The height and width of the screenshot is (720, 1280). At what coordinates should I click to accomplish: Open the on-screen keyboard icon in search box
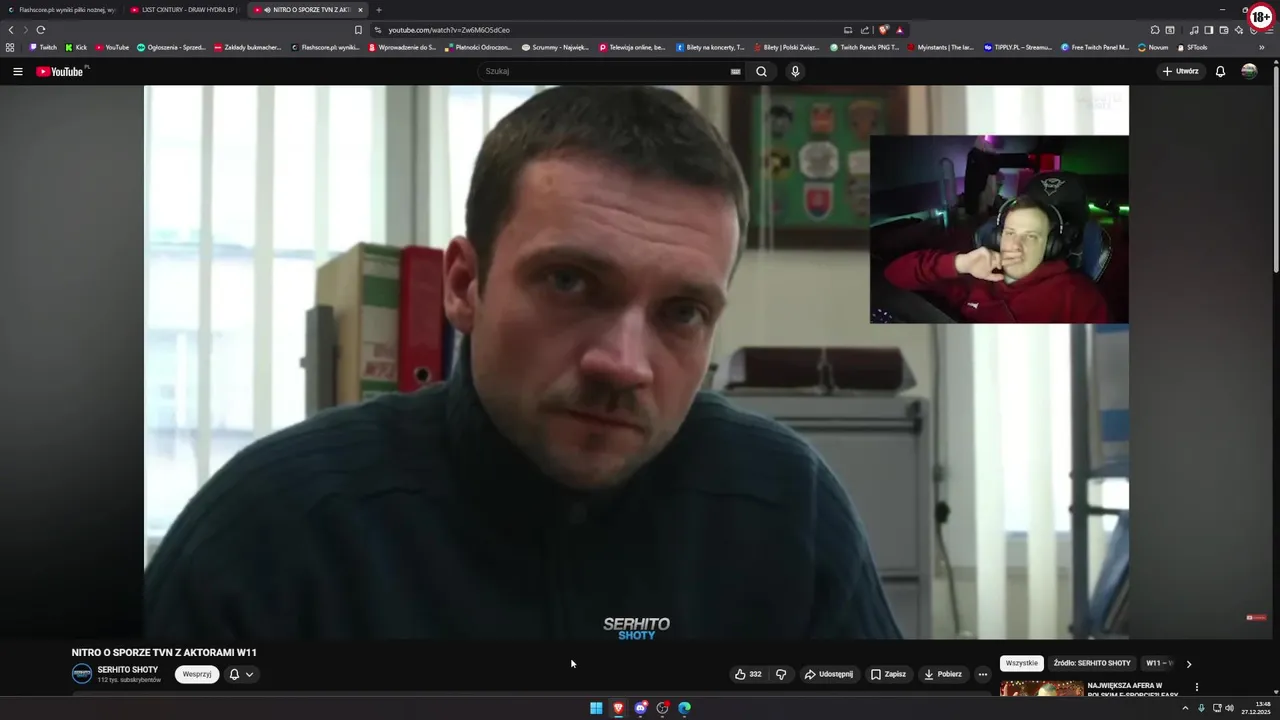click(735, 71)
